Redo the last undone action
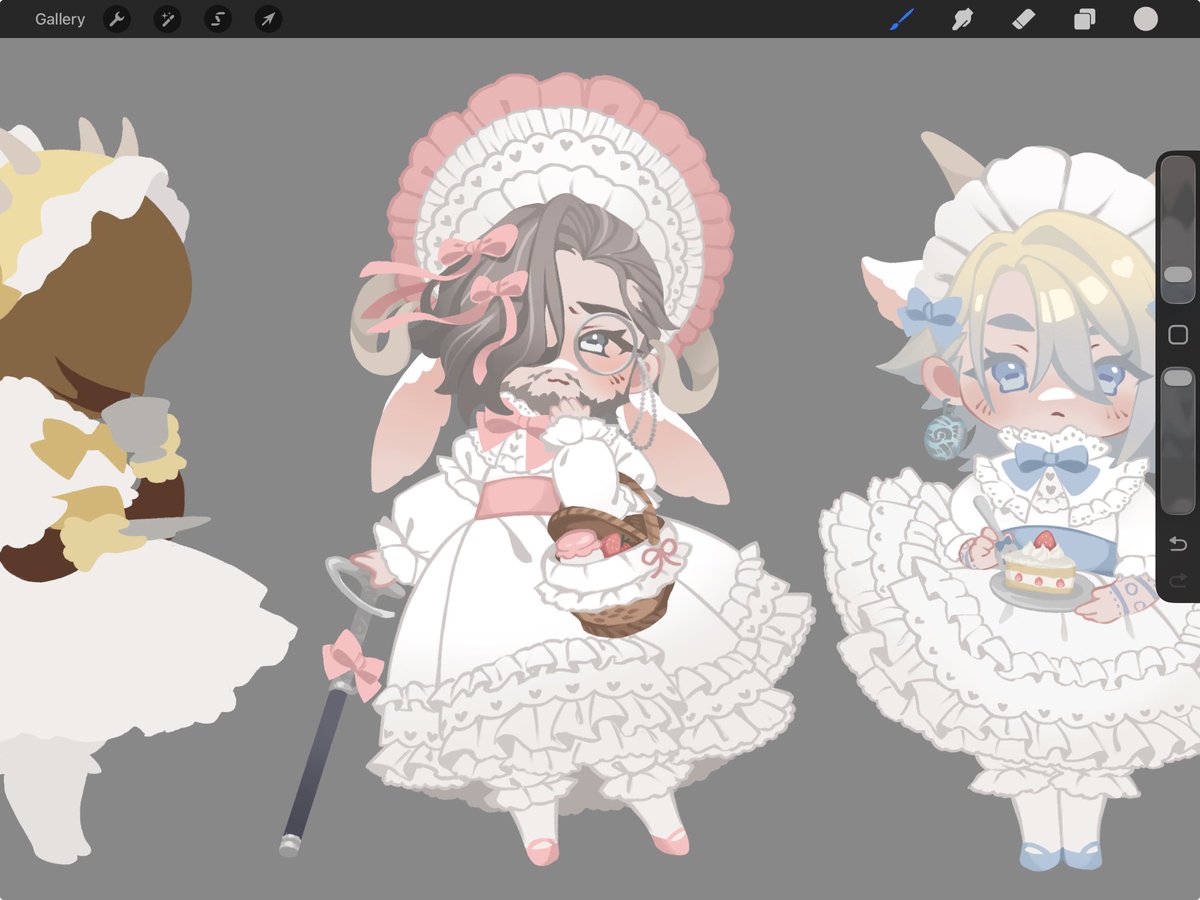 coord(1178,580)
